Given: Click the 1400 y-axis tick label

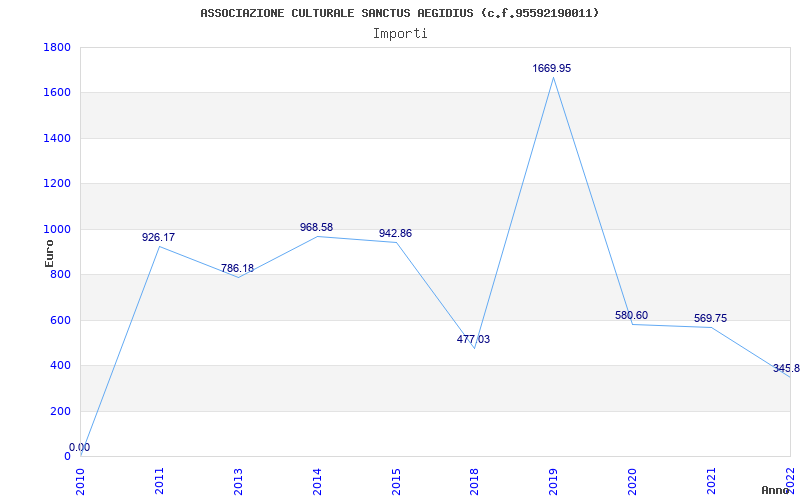Looking at the screenshot, I should [x=58, y=138].
